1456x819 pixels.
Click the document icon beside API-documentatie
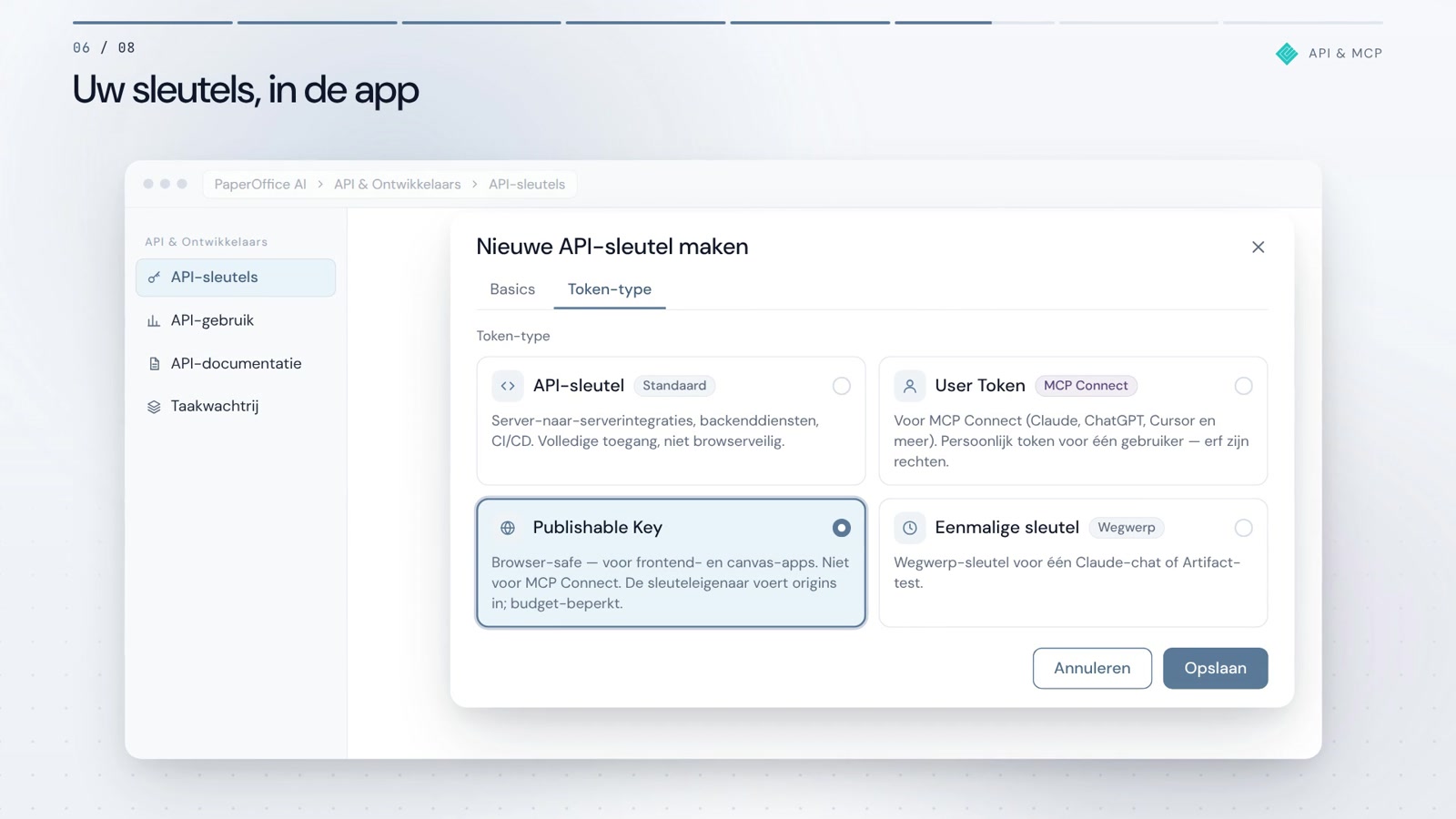(x=154, y=363)
